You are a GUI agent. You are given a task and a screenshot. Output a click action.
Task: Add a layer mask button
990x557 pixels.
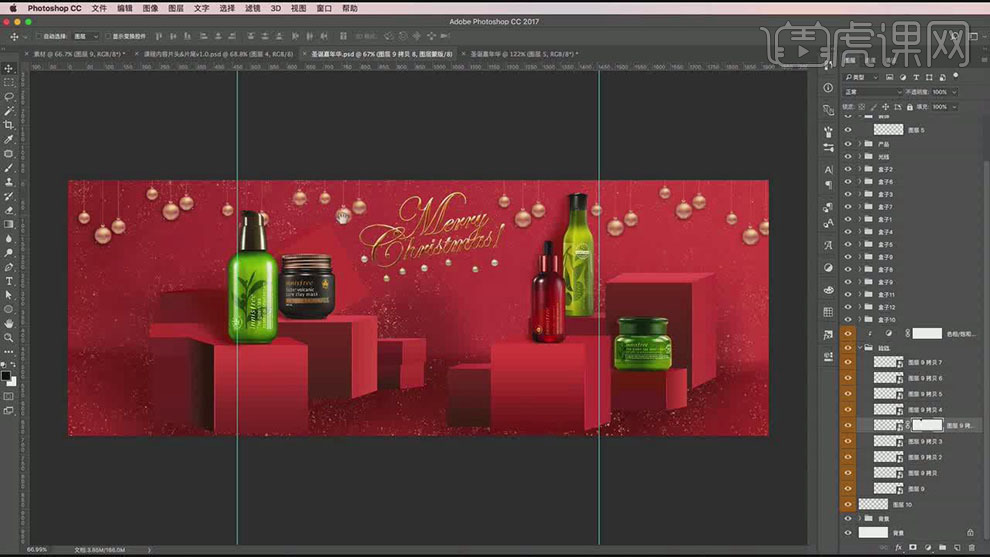[912, 548]
